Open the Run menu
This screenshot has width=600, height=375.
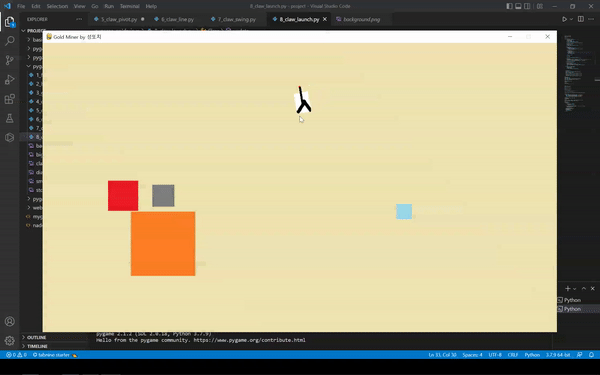(109, 6)
